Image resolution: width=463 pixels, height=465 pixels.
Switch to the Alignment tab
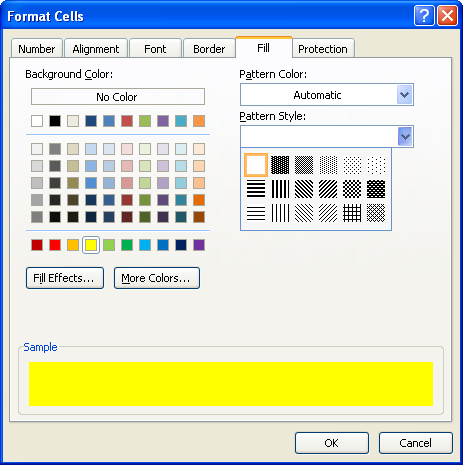(96, 49)
